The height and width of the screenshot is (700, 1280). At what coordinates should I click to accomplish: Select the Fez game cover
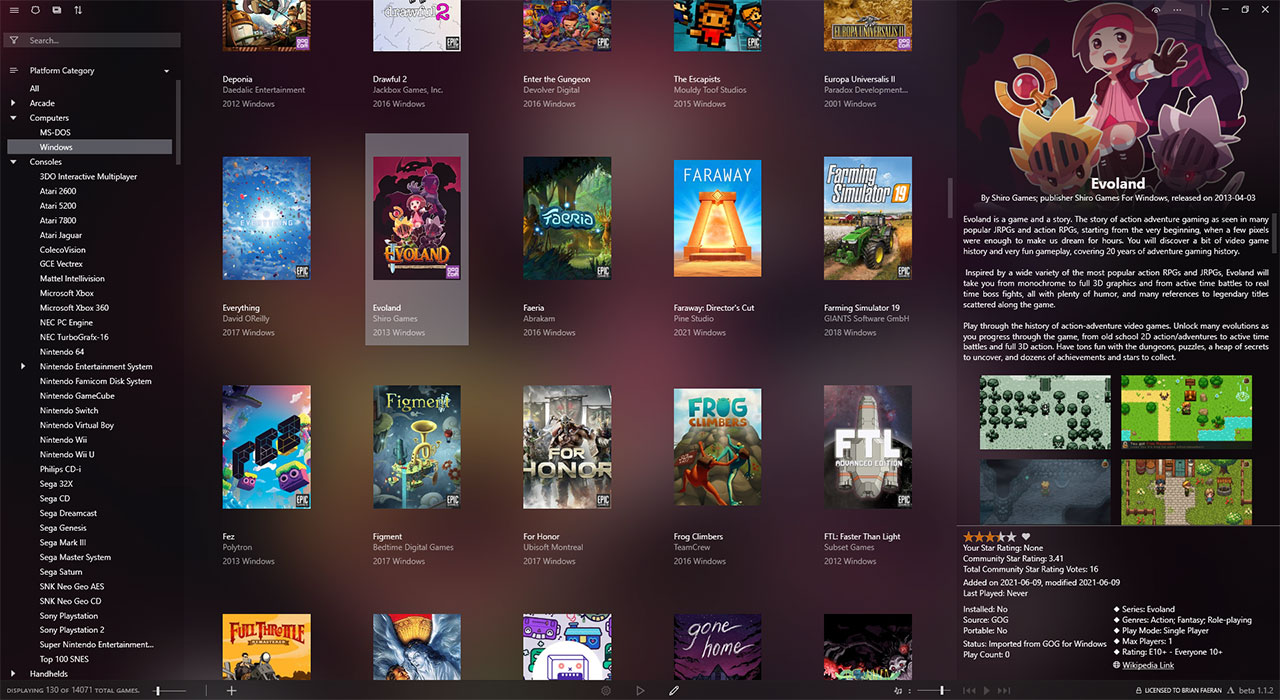pos(266,447)
